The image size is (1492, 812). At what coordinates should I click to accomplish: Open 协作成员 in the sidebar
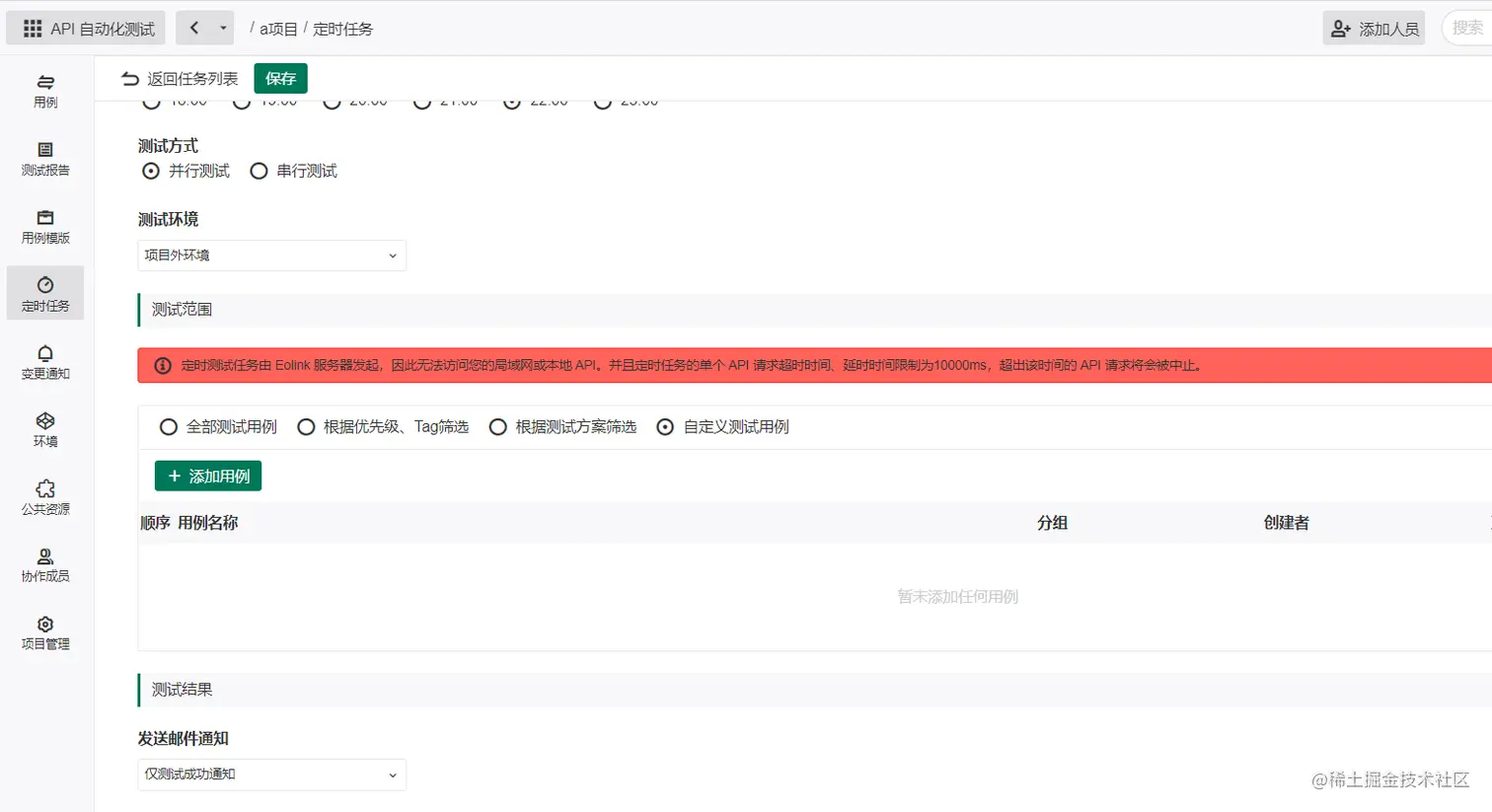[45, 565]
